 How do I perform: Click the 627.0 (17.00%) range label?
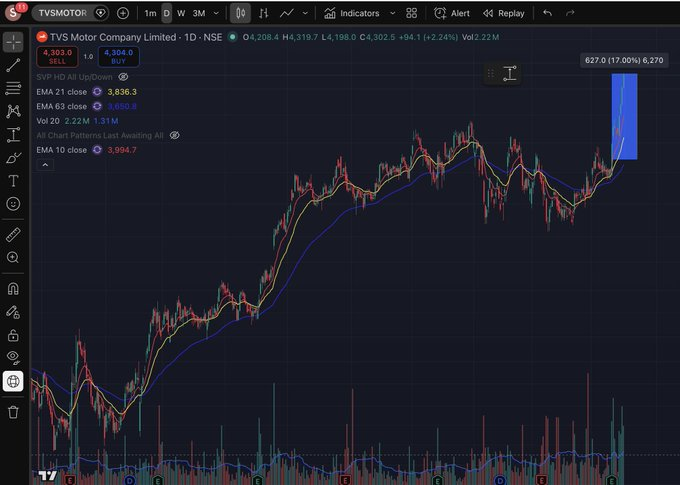click(x=624, y=60)
